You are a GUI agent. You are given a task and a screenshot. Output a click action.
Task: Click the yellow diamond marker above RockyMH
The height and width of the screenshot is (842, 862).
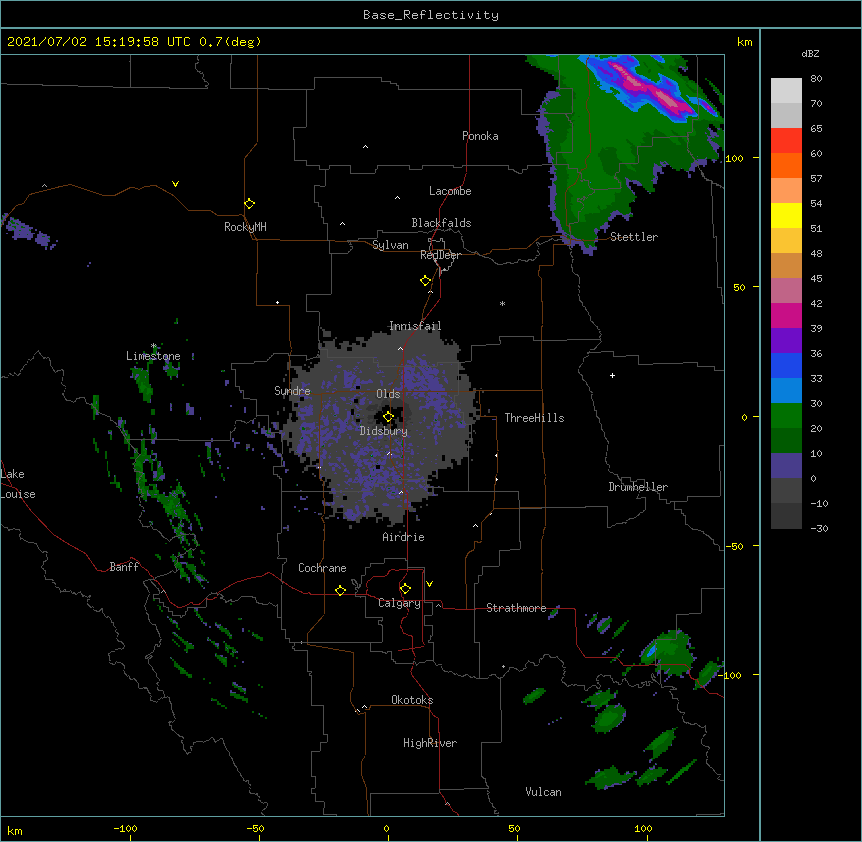(x=249, y=204)
